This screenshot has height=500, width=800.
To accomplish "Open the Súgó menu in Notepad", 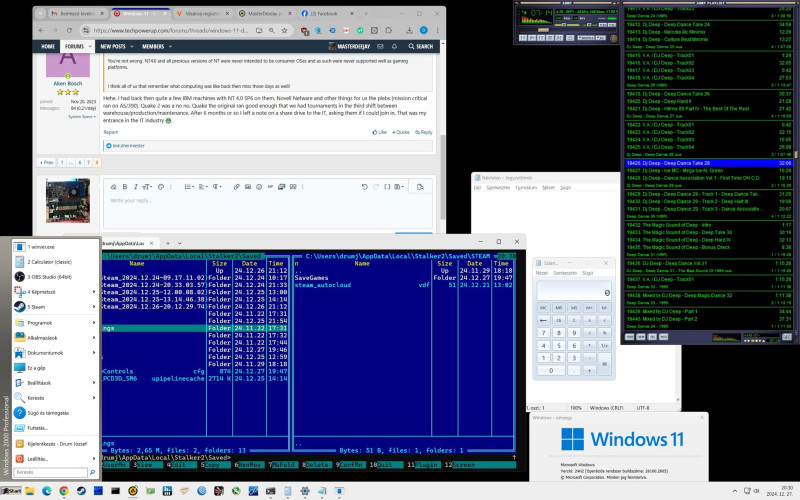I will pyautogui.click(x=565, y=188).
